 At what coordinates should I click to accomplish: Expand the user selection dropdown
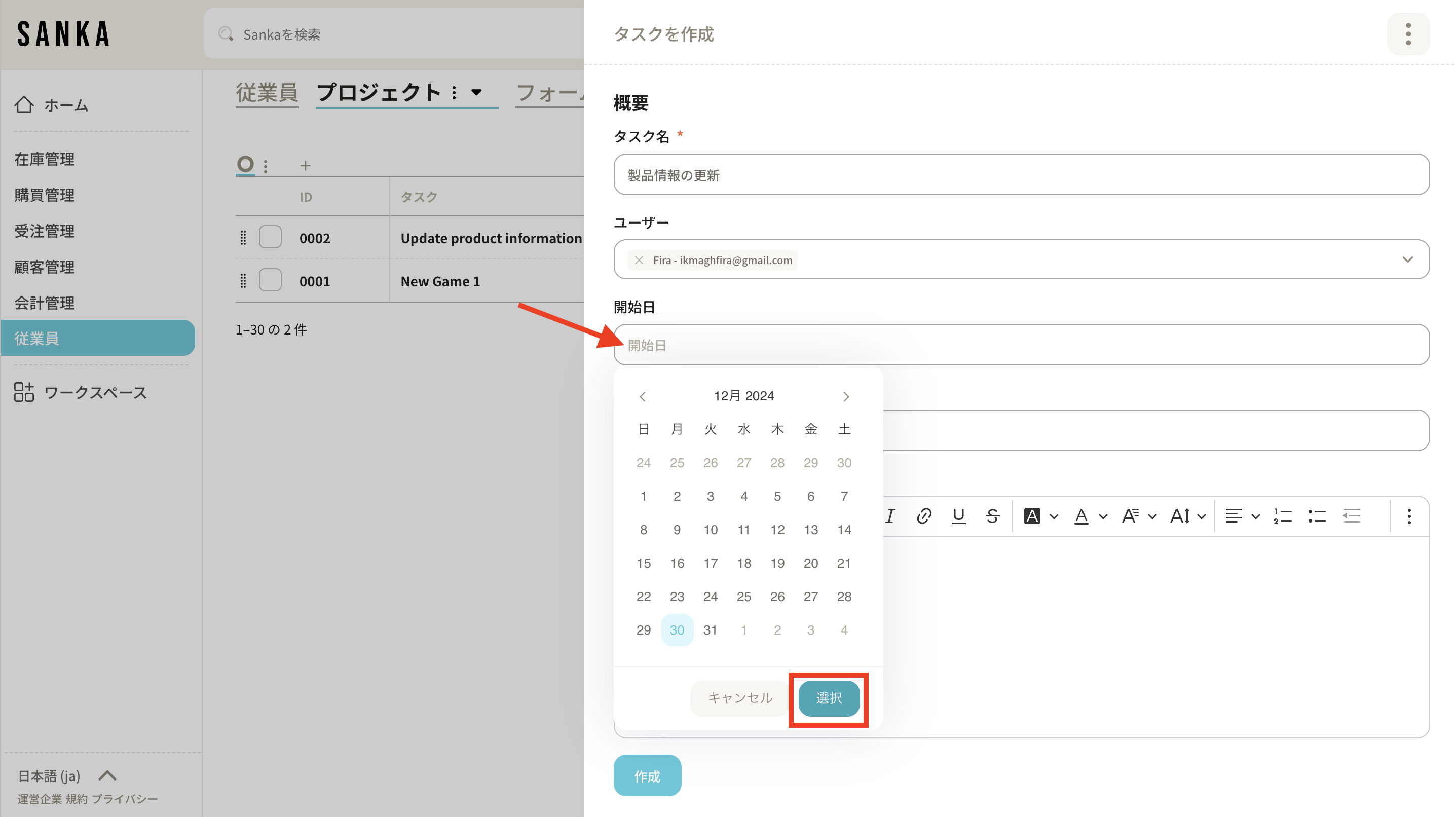pos(1407,259)
